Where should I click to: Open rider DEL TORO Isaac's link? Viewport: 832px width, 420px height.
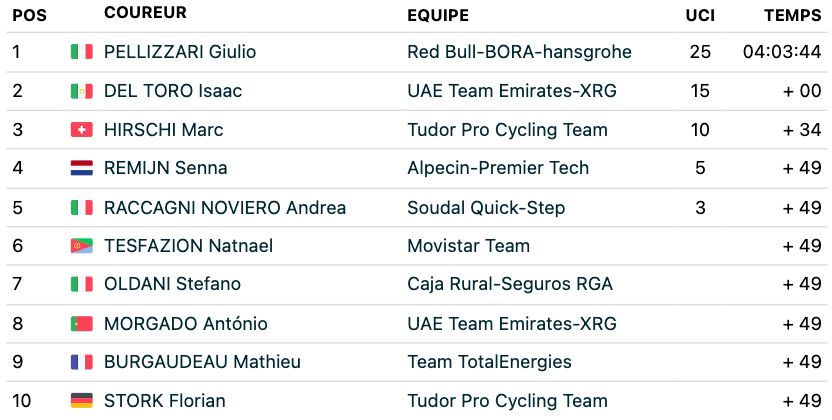(x=173, y=91)
